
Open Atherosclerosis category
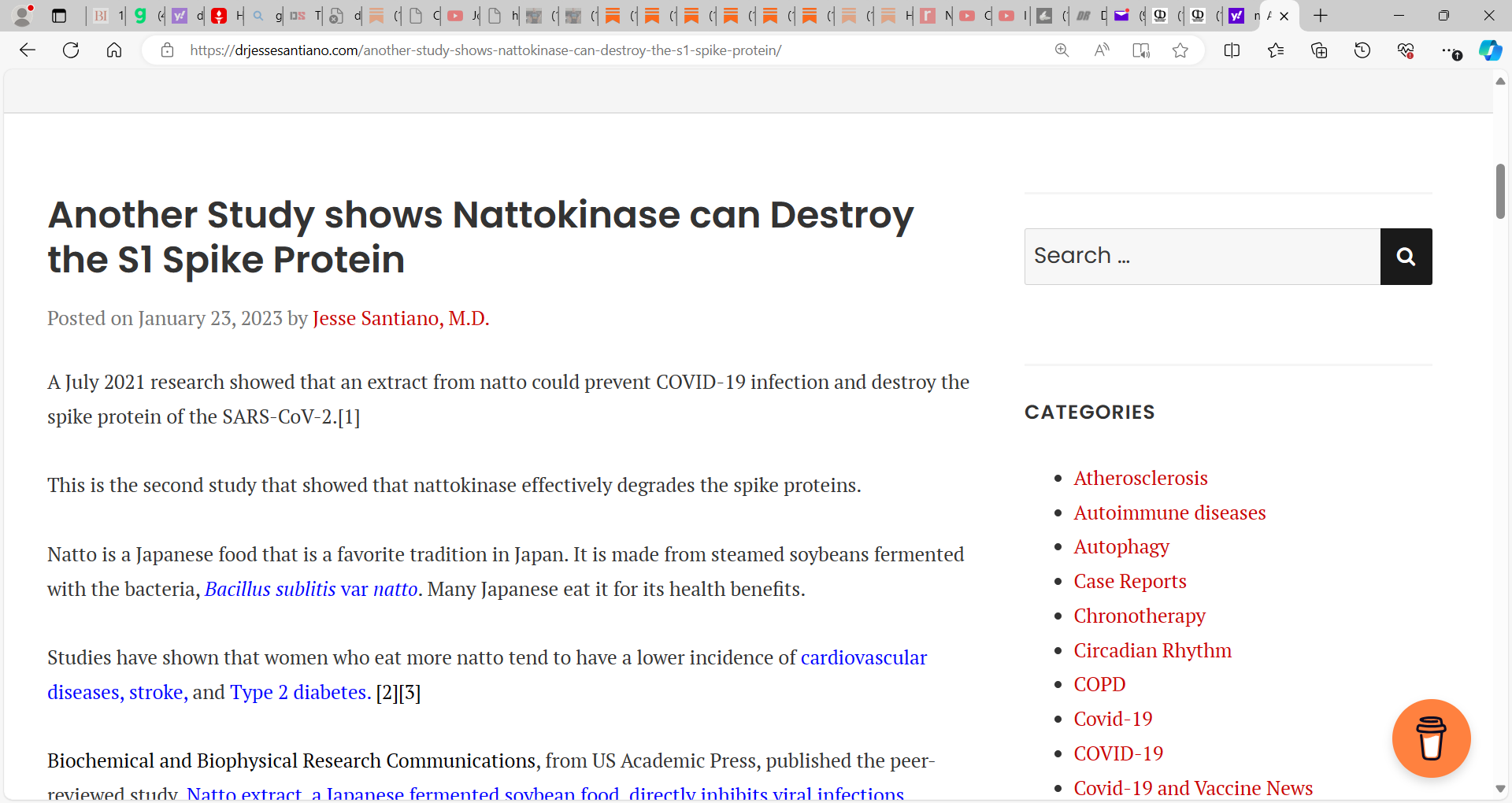pyautogui.click(x=1140, y=478)
